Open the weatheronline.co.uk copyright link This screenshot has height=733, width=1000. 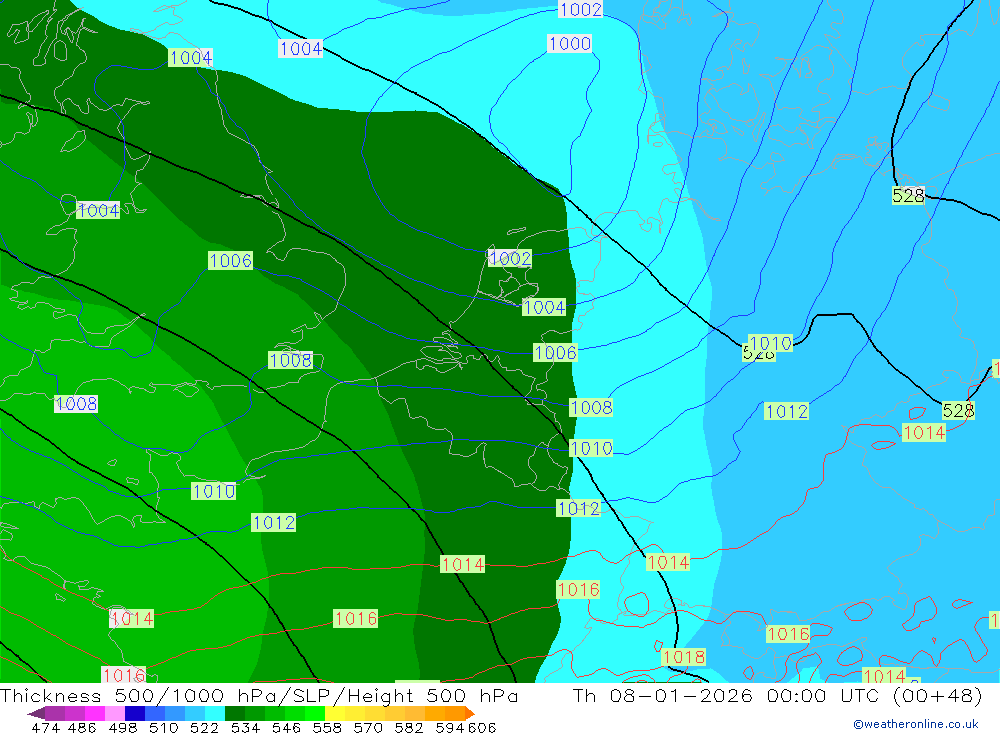(915, 724)
